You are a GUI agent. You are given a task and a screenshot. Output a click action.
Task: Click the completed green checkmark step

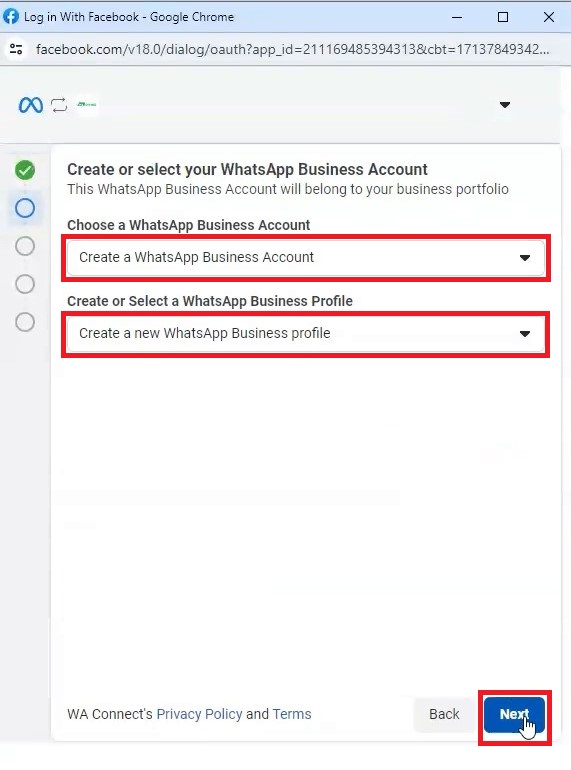pos(25,170)
